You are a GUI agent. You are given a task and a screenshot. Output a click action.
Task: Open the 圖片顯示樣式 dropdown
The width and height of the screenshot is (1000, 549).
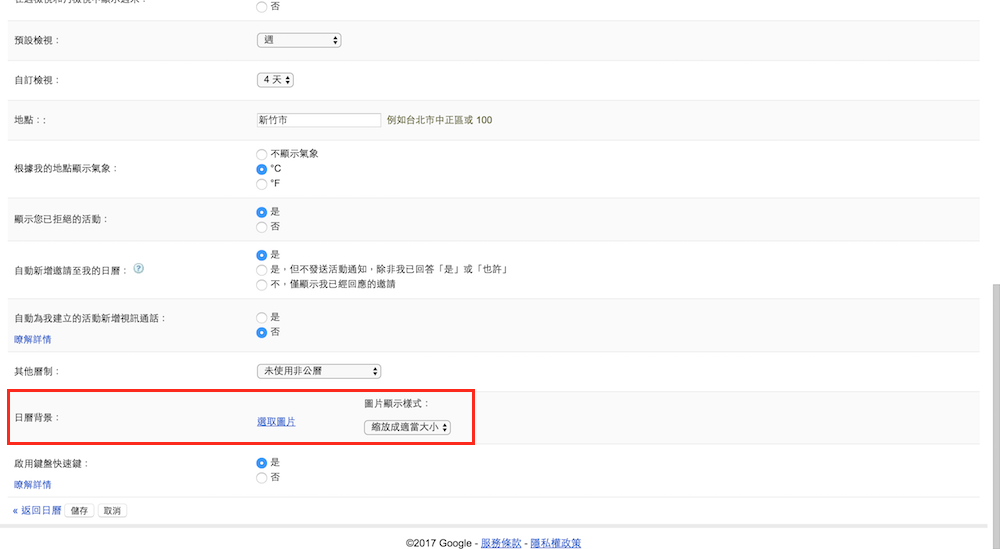[x=408, y=427]
